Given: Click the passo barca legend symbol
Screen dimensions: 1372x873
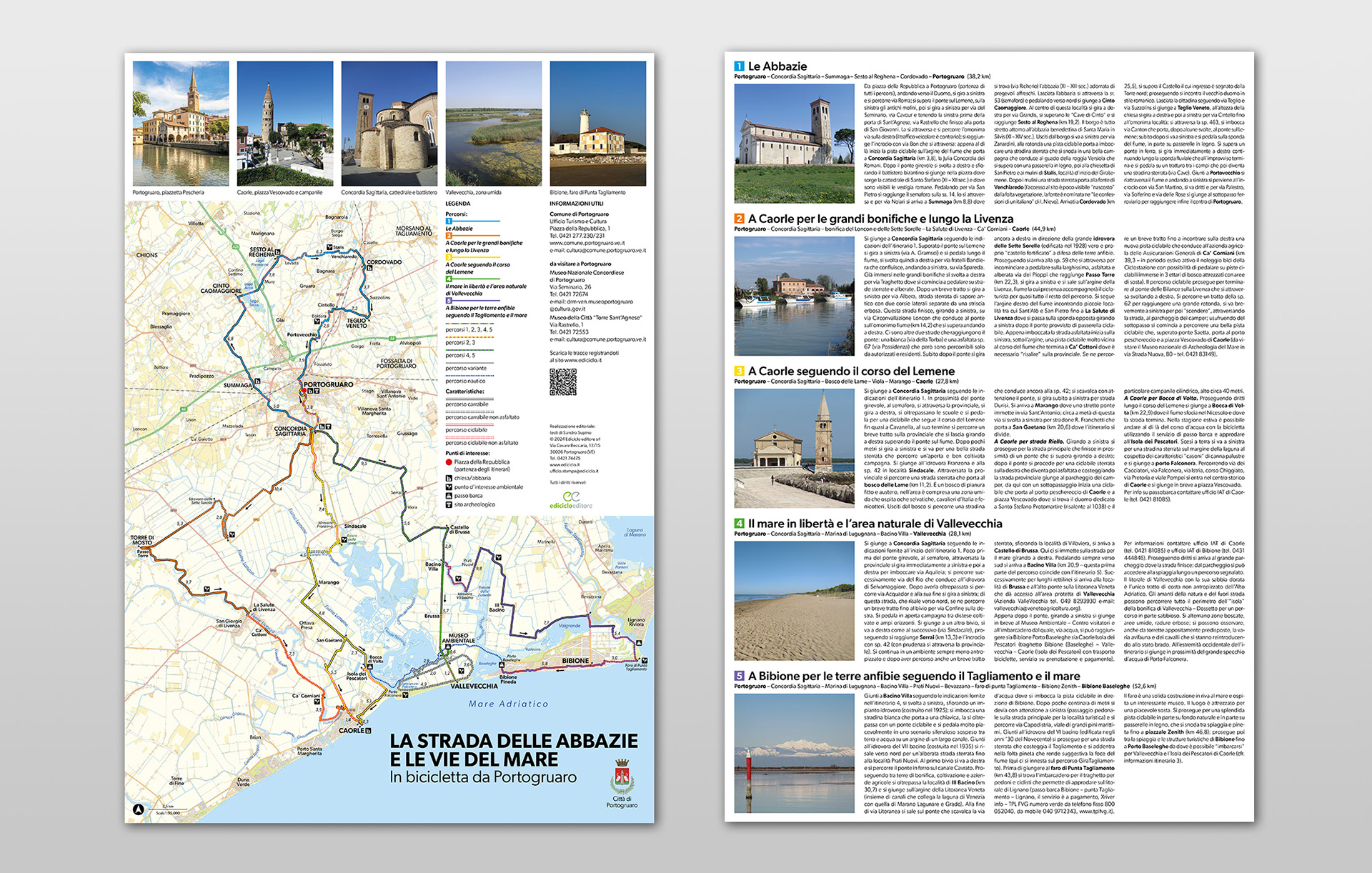Looking at the screenshot, I should click(x=449, y=496).
